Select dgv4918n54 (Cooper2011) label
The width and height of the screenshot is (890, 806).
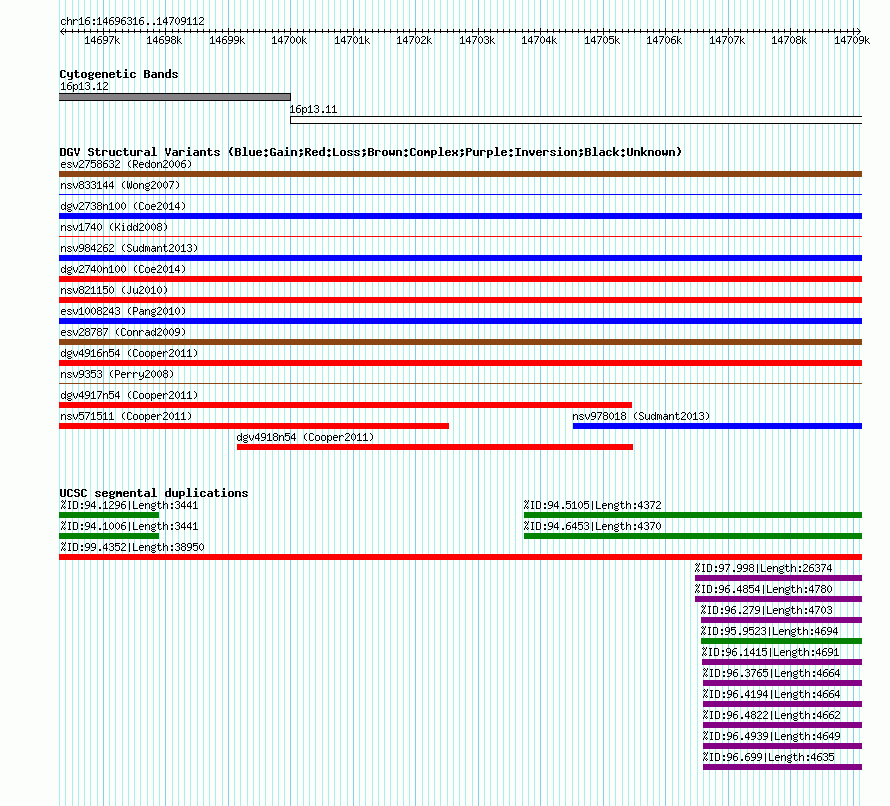[305, 438]
